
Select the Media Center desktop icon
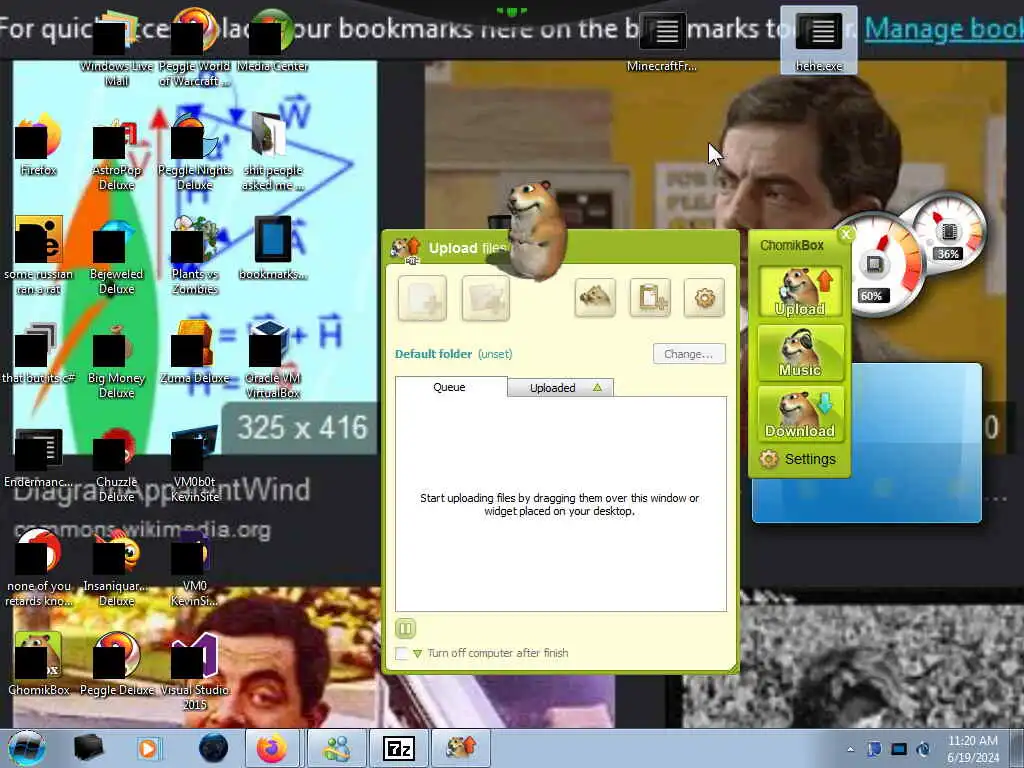pos(272,40)
